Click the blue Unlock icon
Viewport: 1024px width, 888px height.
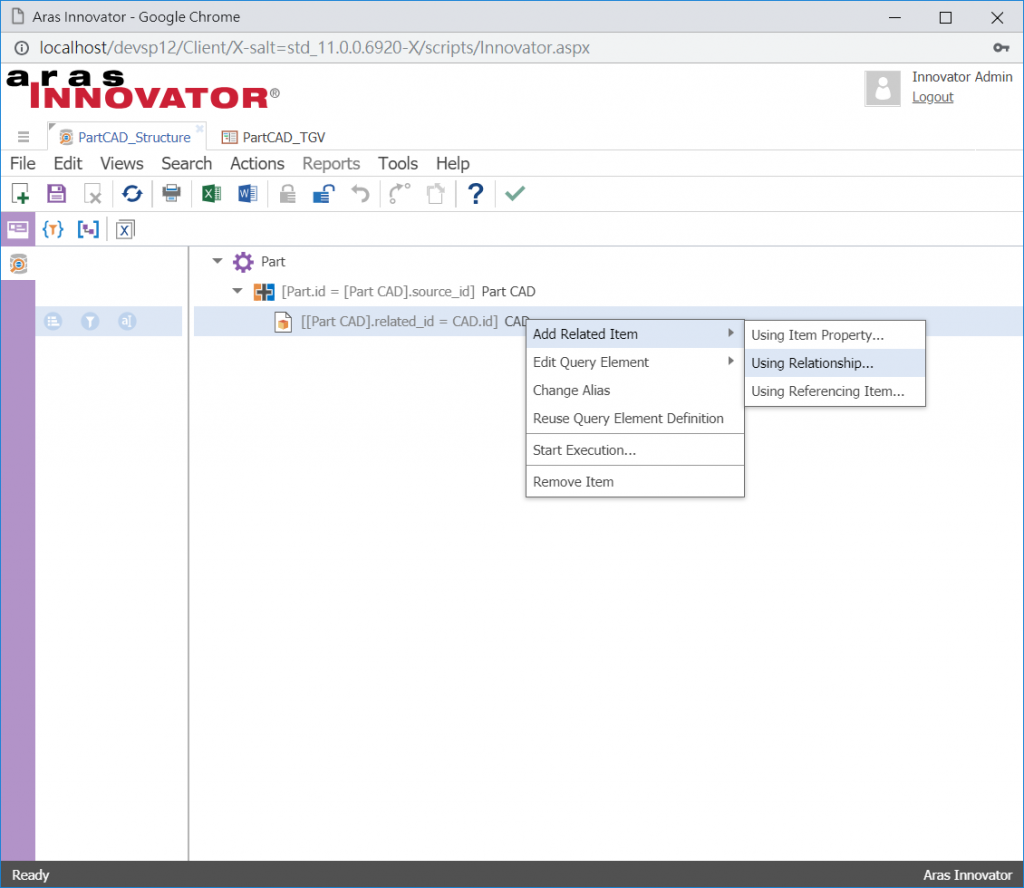click(324, 194)
